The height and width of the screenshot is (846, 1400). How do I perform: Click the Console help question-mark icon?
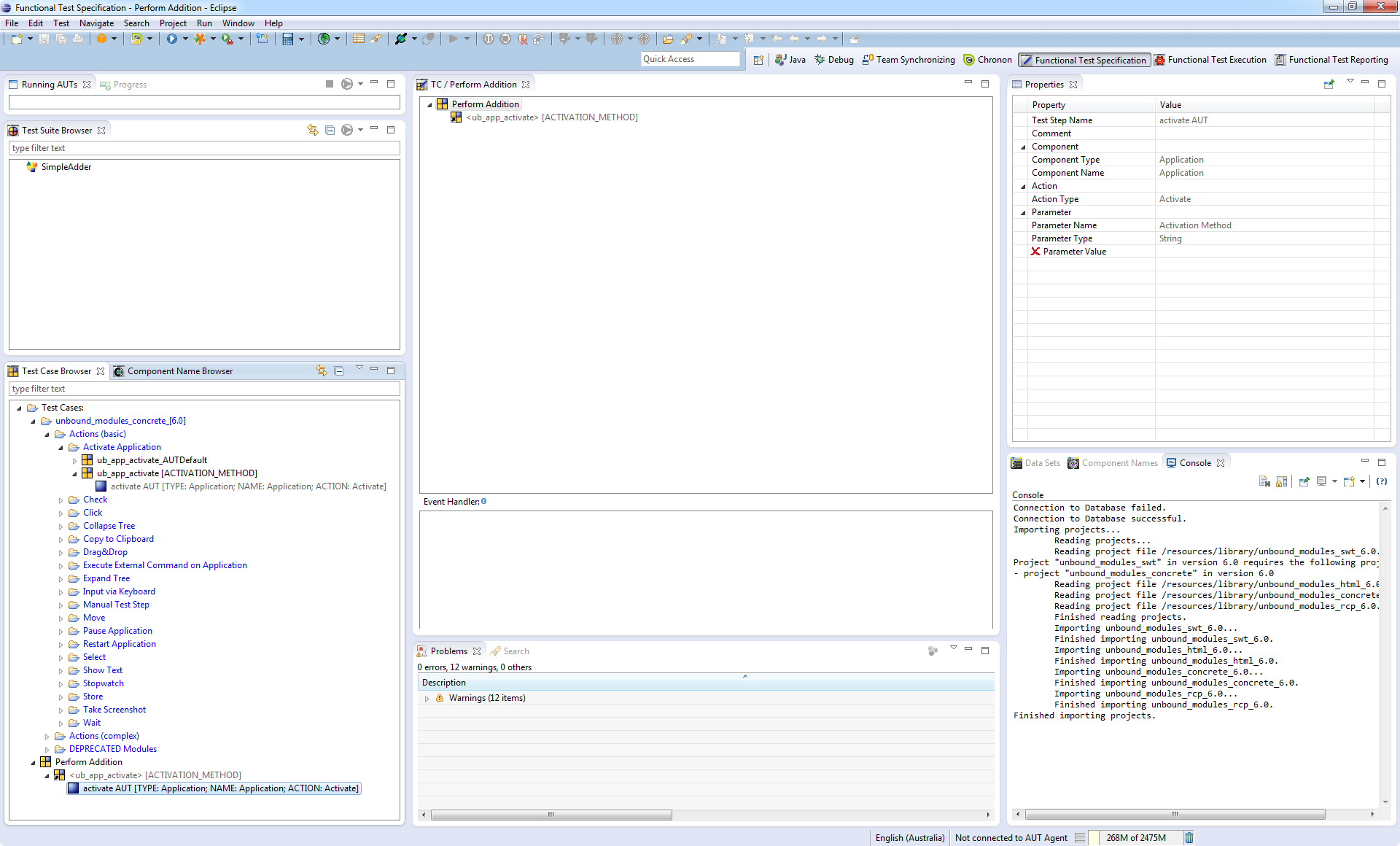pos(1382,481)
